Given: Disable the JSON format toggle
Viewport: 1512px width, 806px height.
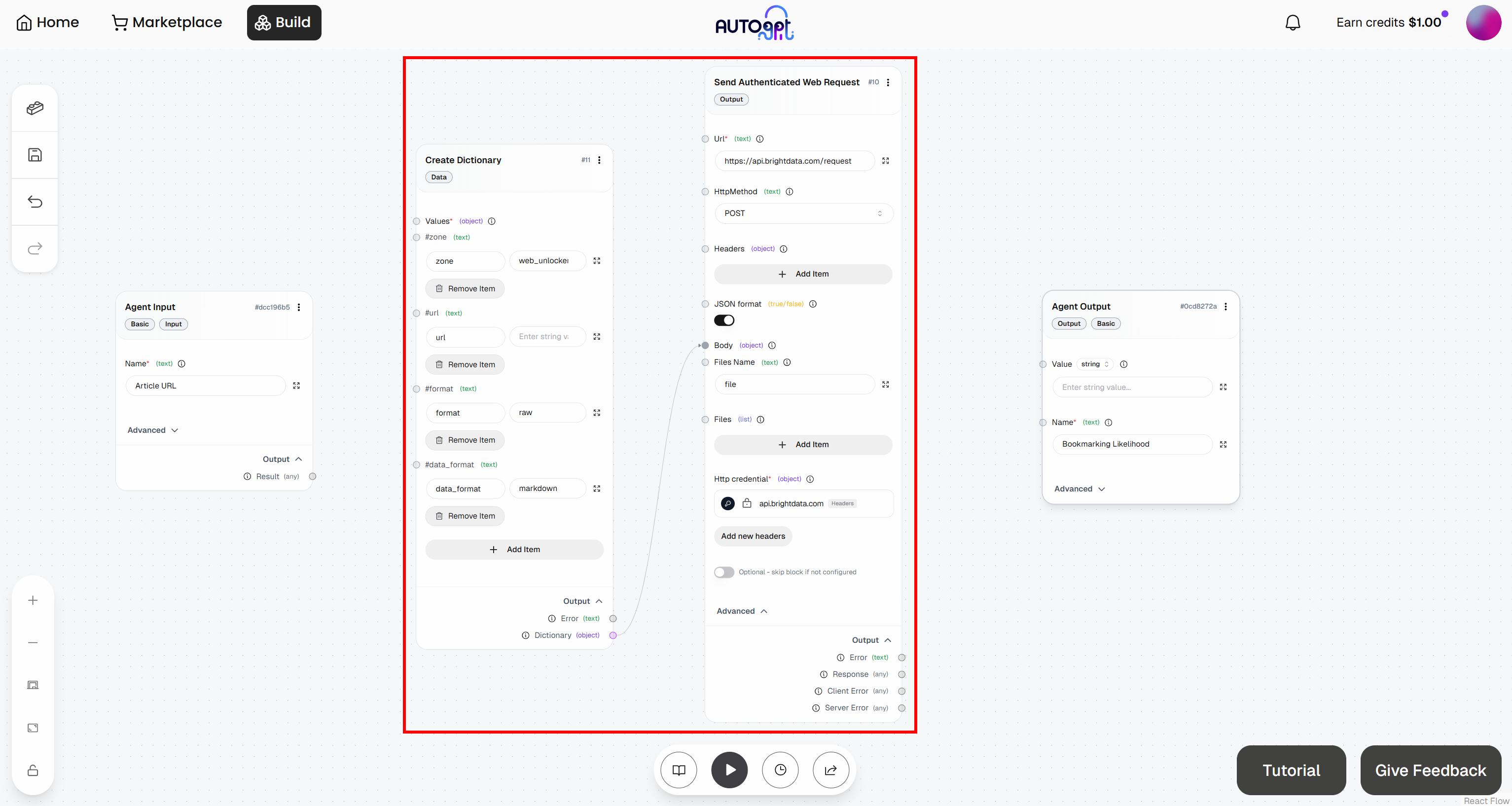Looking at the screenshot, I should (x=724, y=320).
